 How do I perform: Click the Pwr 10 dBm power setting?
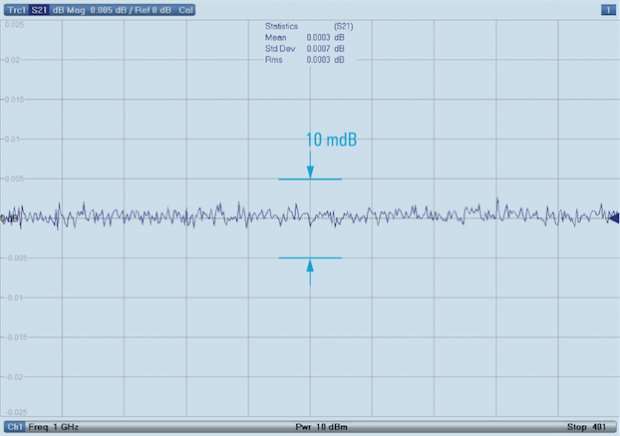[310, 426]
